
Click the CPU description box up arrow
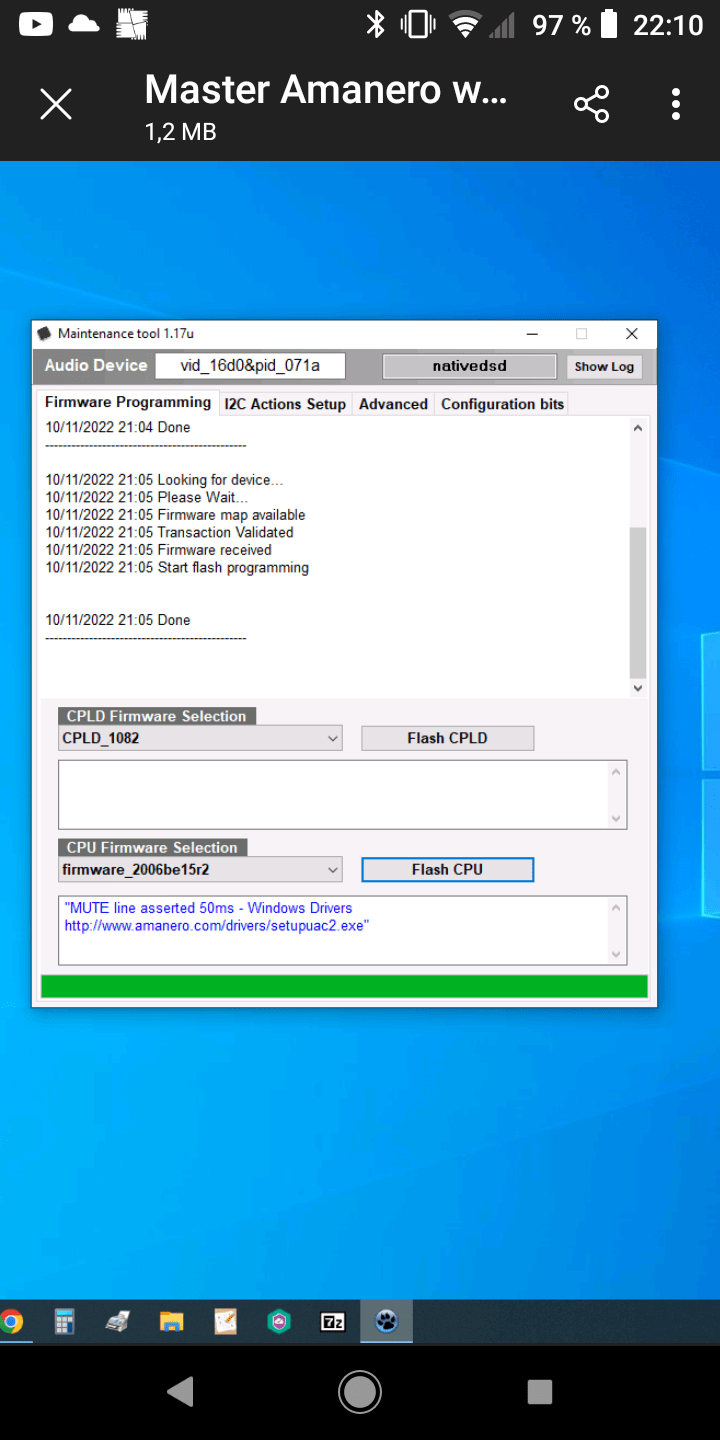click(x=617, y=907)
